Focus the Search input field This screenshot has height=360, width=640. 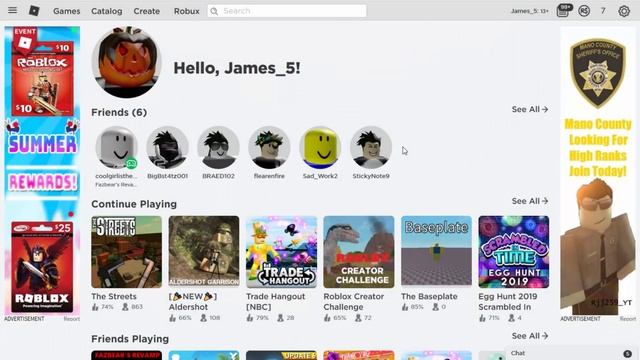coord(287,11)
